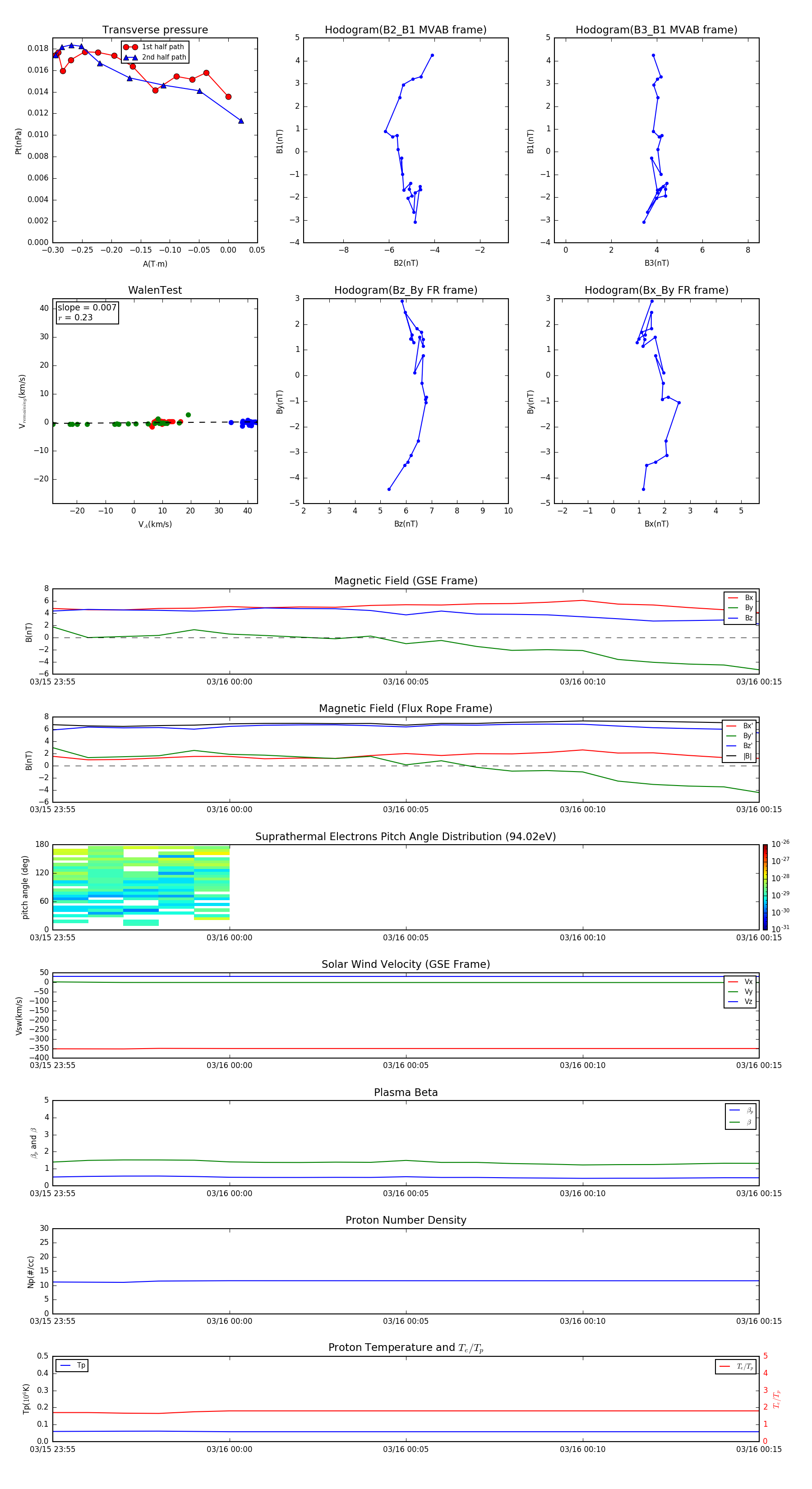Click the "Hodogram(Bx_By FR frame)" title
This screenshot has width=812, height=1489.
pos(656,290)
